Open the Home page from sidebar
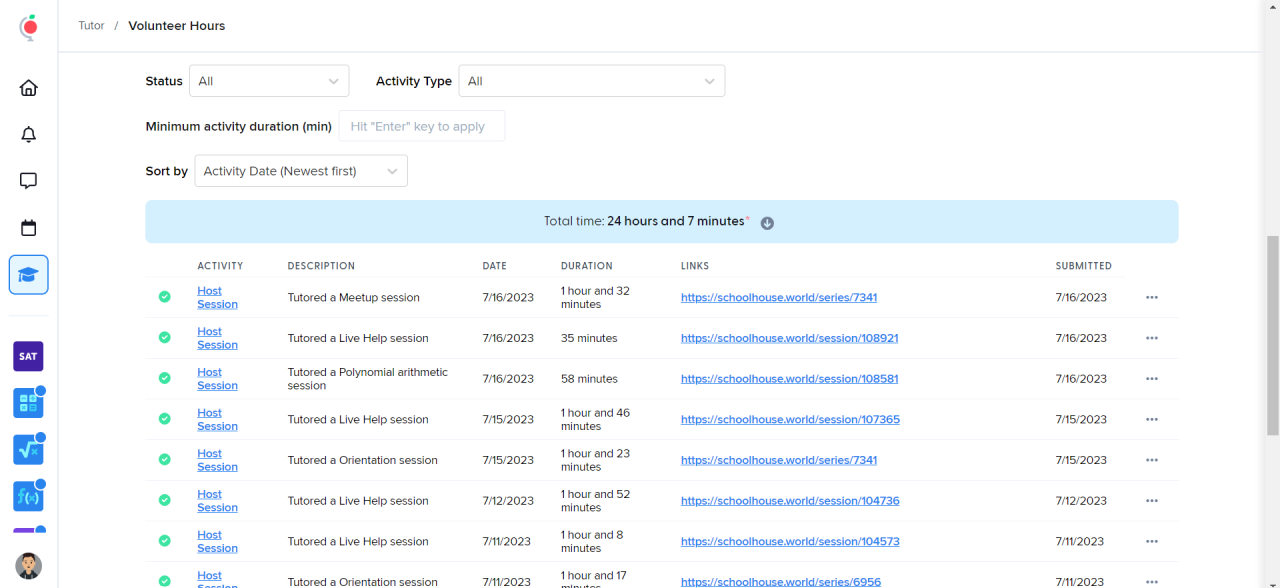 28,88
